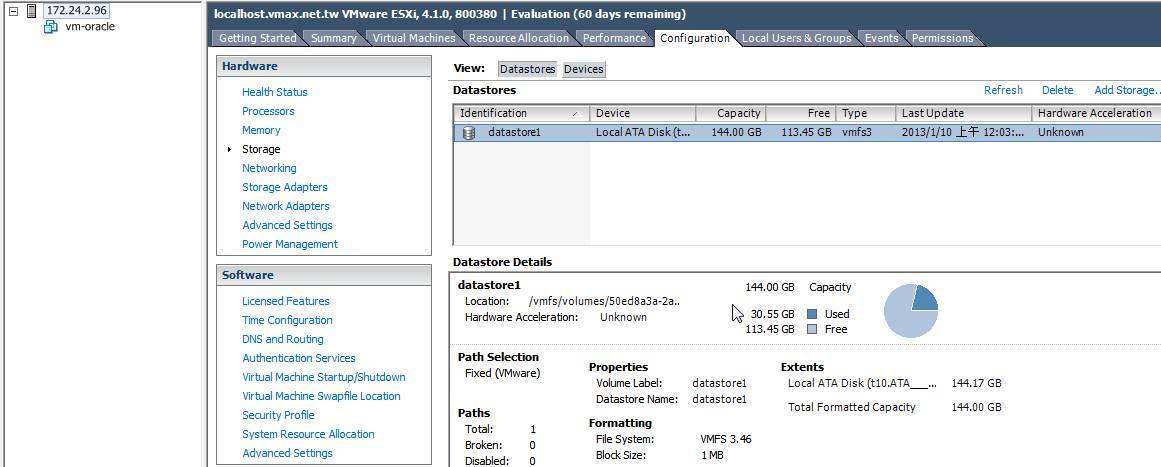Open Processors under Hardware
1161x467 pixels.
pyautogui.click(x=268, y=111)
